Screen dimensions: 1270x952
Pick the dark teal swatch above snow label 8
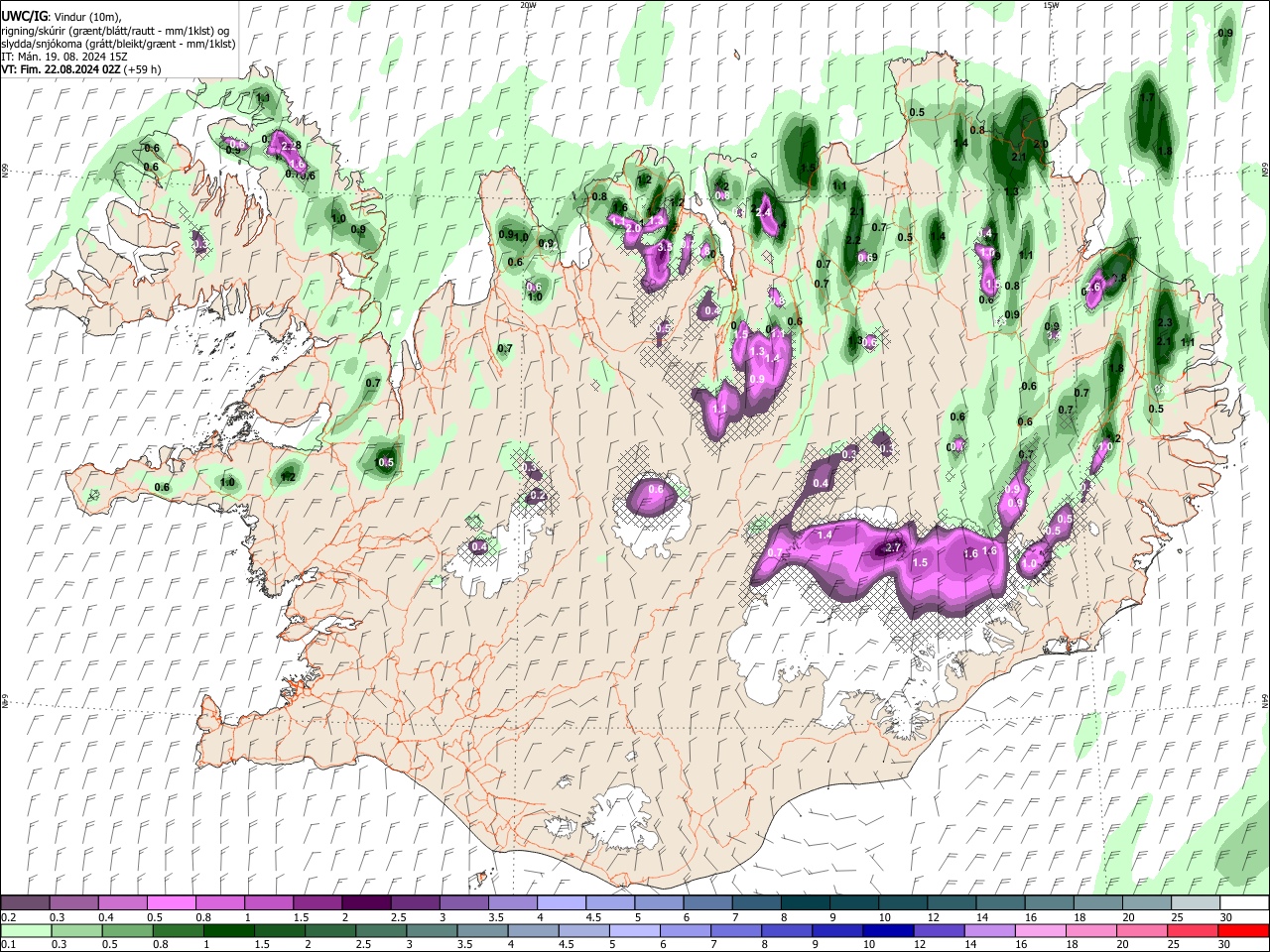point(804,903)
